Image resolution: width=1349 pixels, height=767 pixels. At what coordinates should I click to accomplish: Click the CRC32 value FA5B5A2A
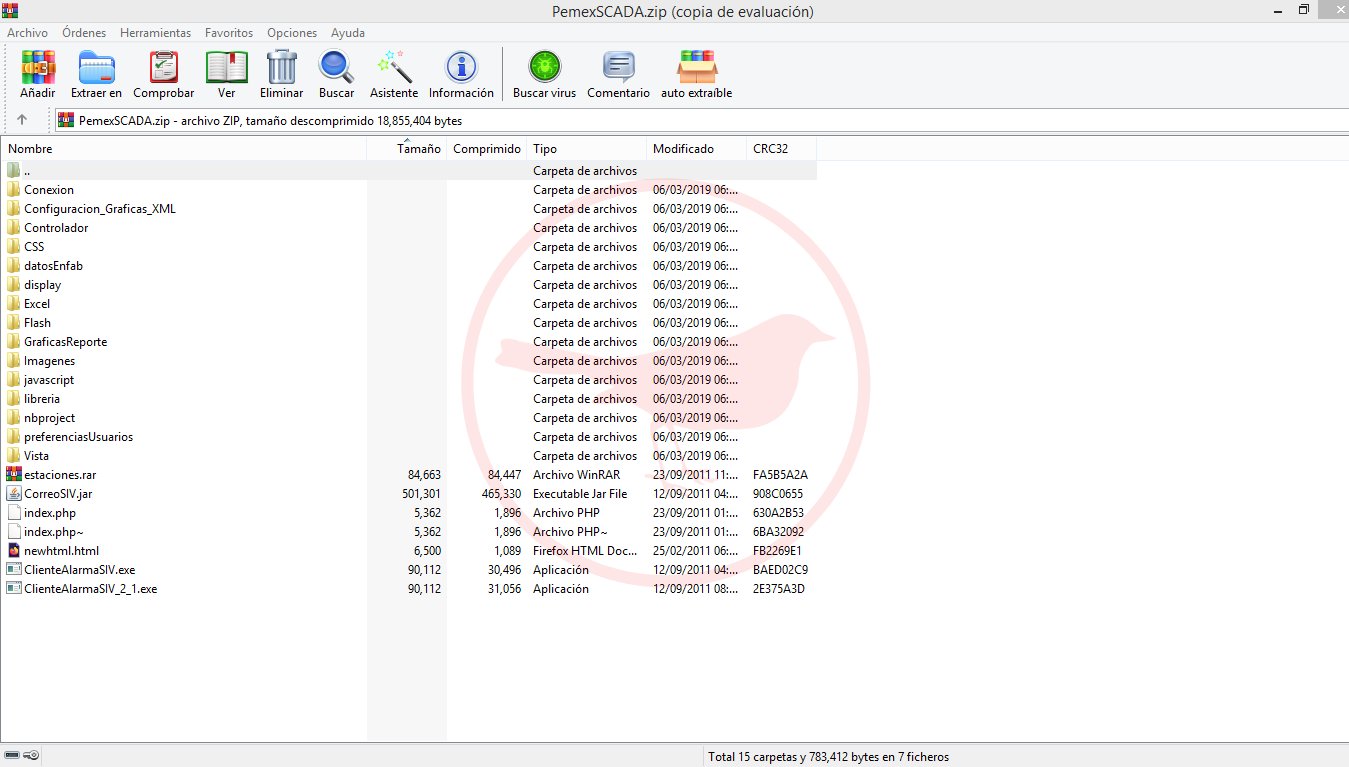[x=780, y=474]
